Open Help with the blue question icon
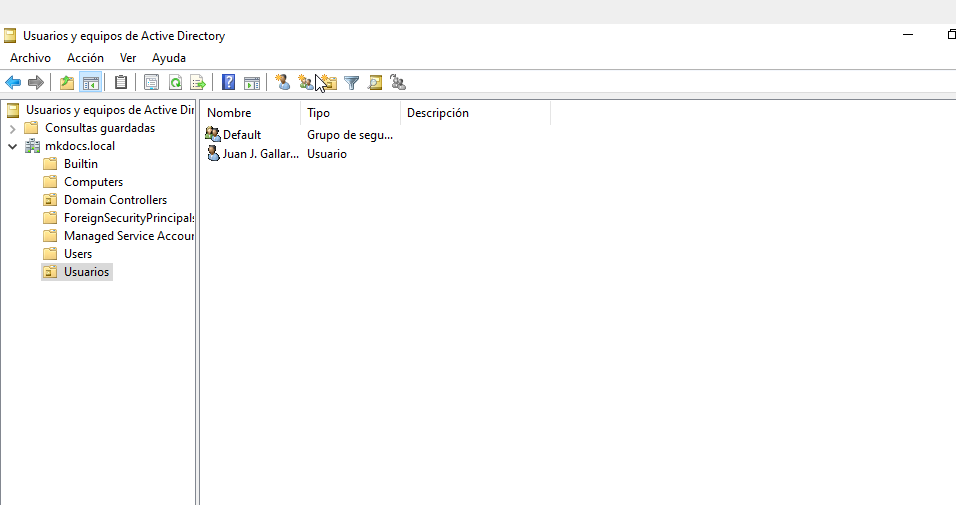 (x=228, y=83)
